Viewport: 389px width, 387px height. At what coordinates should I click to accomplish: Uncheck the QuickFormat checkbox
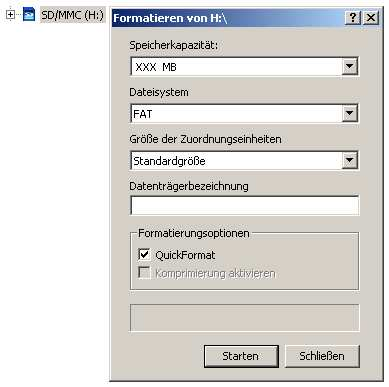click(x=144, y=254)
